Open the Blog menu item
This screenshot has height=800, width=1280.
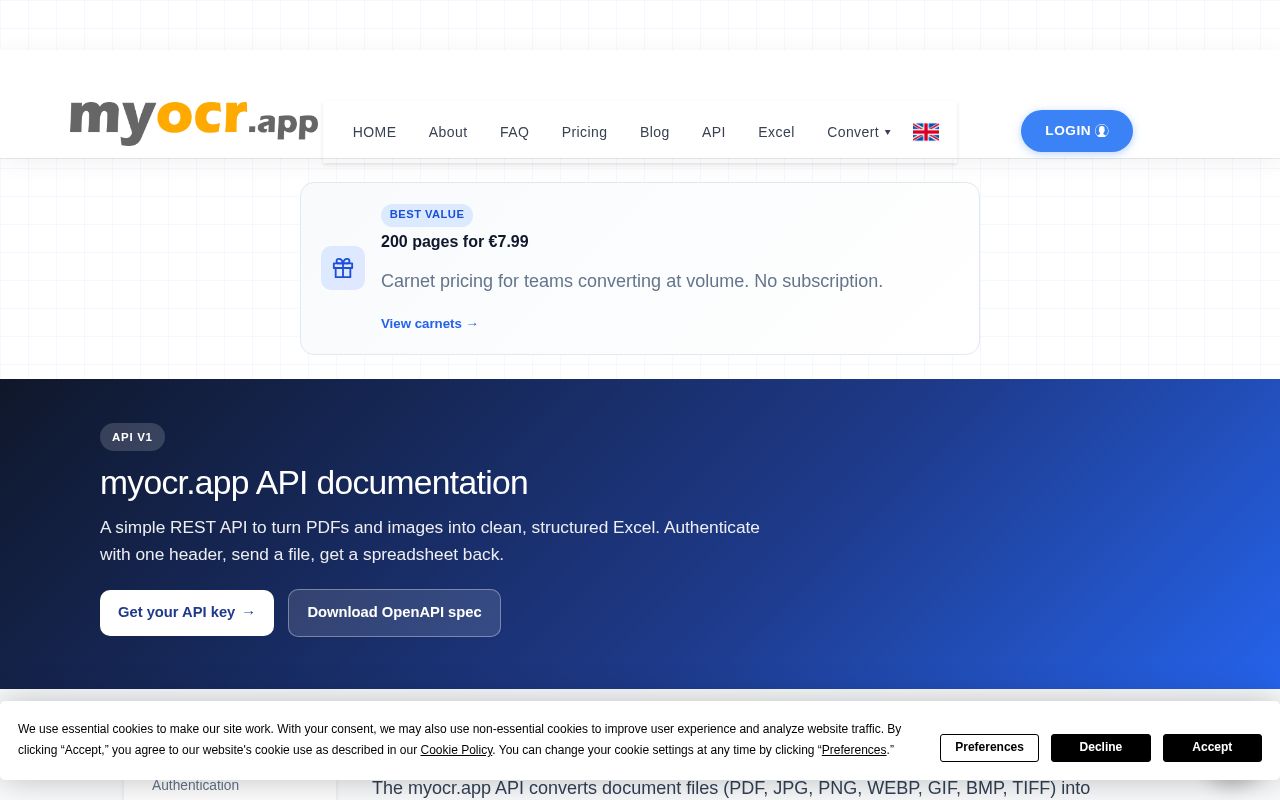[x=654, y=132]
